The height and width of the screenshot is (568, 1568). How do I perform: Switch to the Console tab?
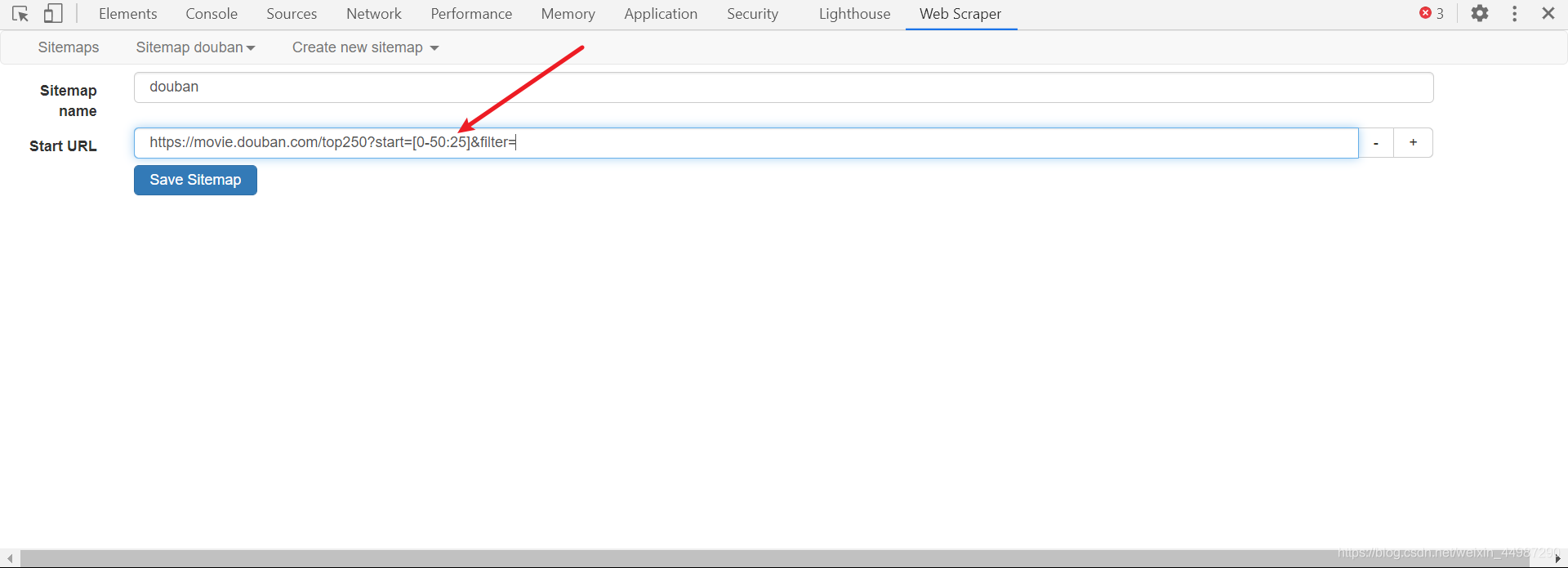[x=212, y=14]
